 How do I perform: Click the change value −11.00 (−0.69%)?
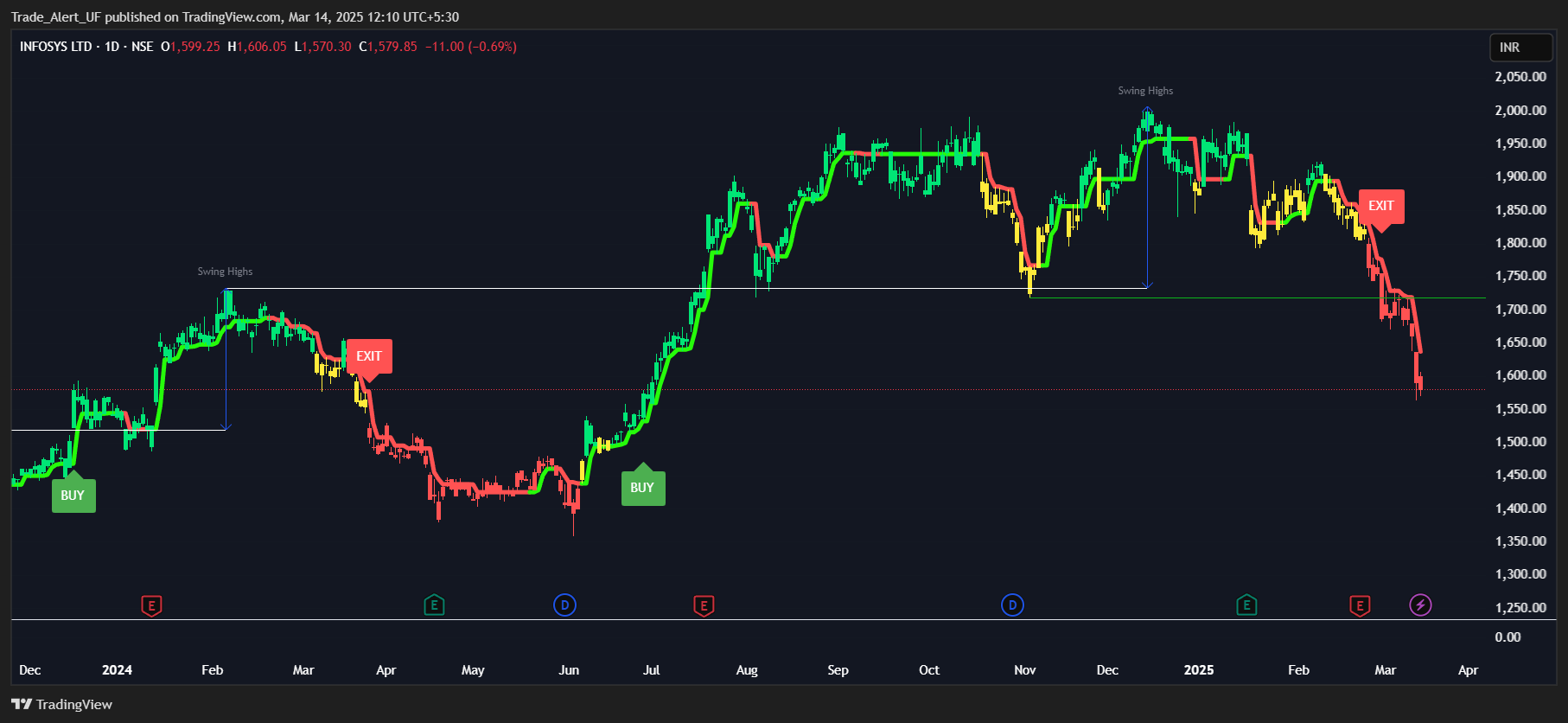coord(471,47)
